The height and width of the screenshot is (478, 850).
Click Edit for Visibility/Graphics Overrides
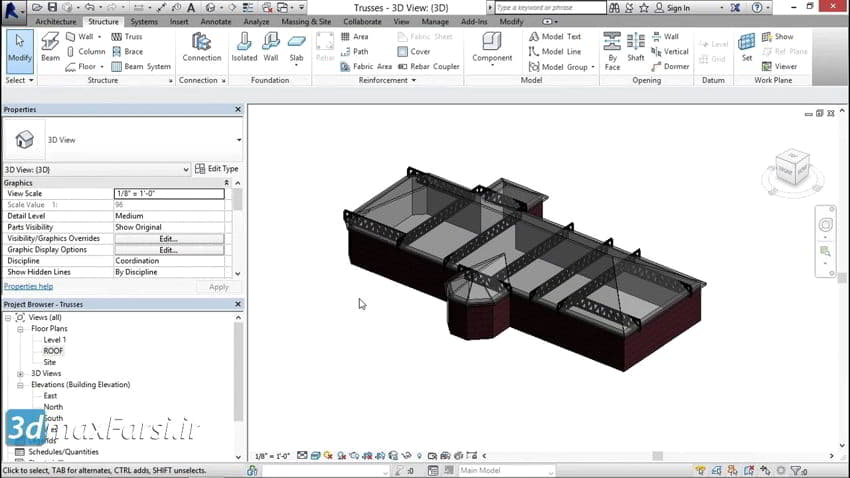[168, 239]
